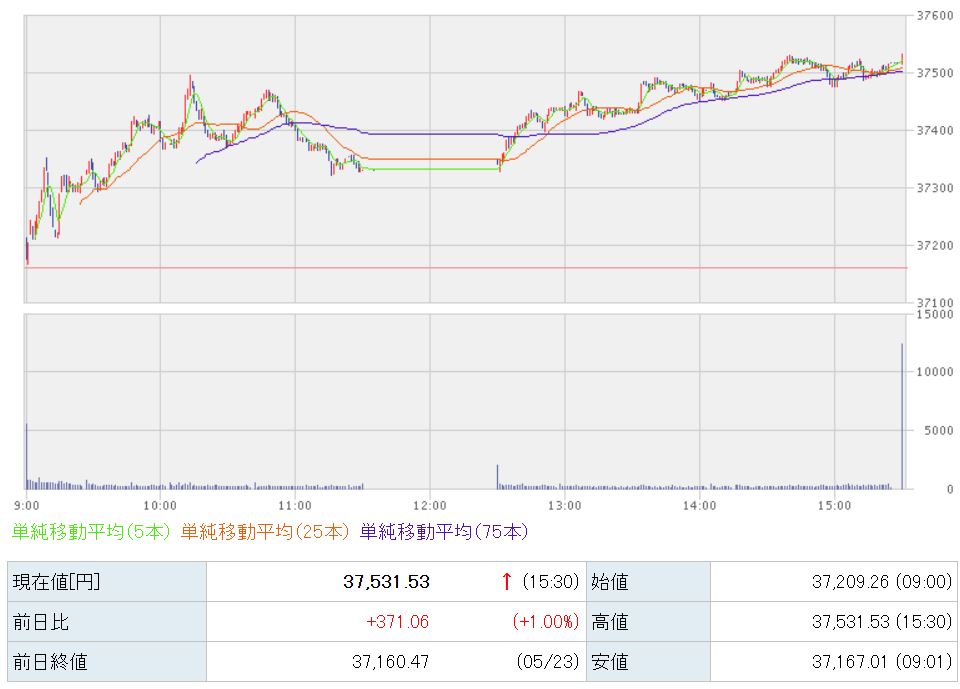This screenshot has width=960, height=689.
Task: Click the 25-period simple moving average legend
Action: pyautogui.click(x=264, y=532)
